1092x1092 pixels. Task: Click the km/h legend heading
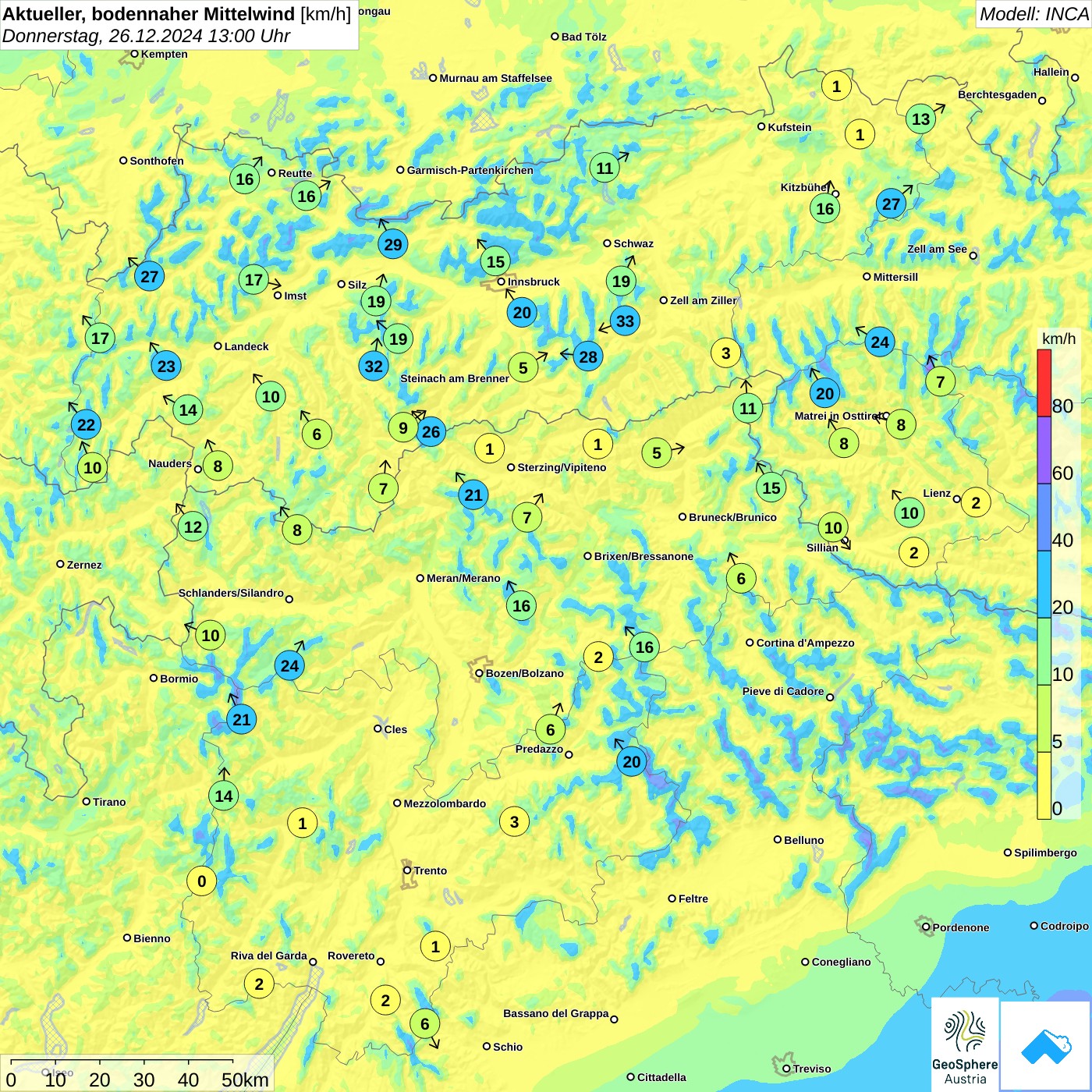1058,339
